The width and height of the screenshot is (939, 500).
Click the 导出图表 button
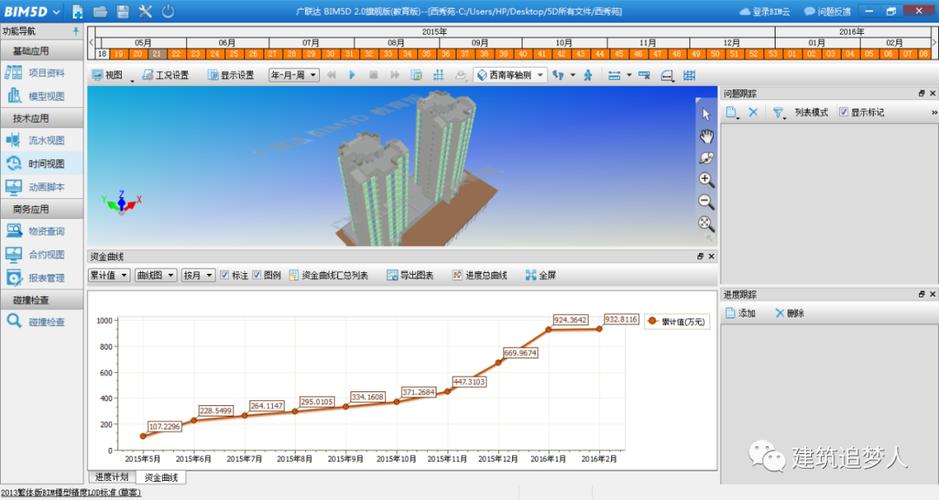410,275
